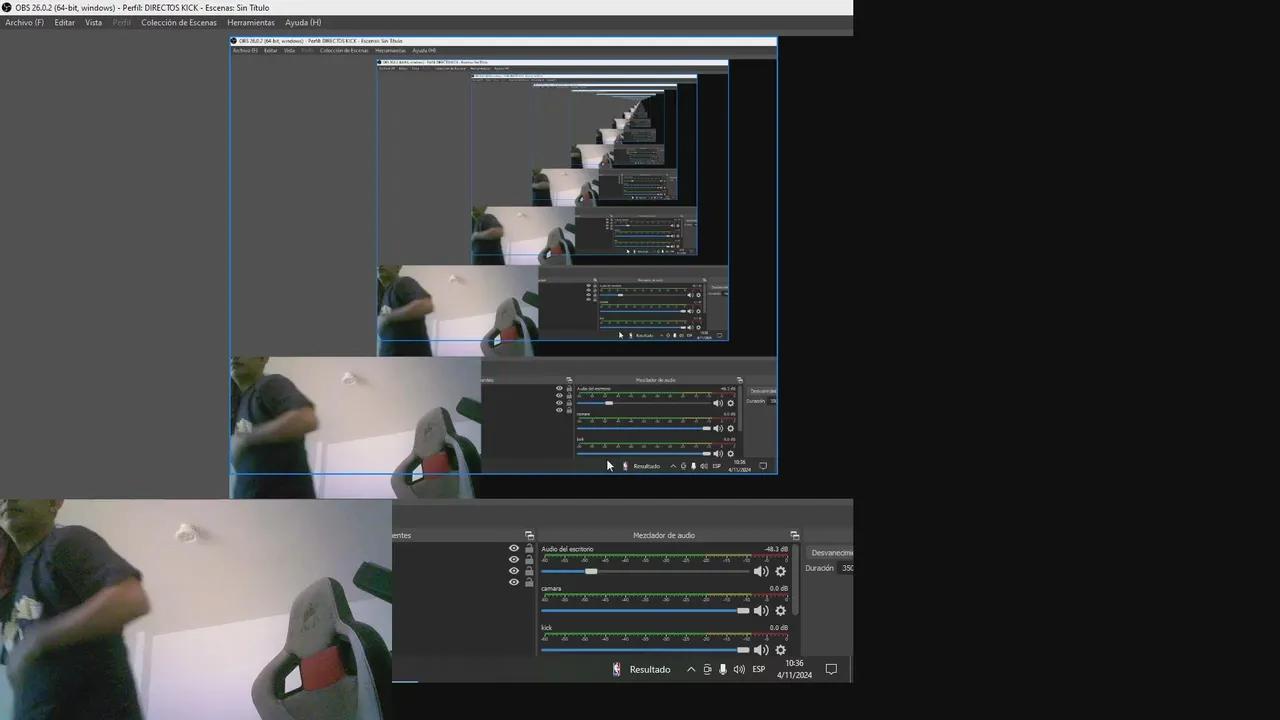Viewport: 1280px width, 720px height.
Task: Click the ESP language indicator
Action: tap(759, 669)
